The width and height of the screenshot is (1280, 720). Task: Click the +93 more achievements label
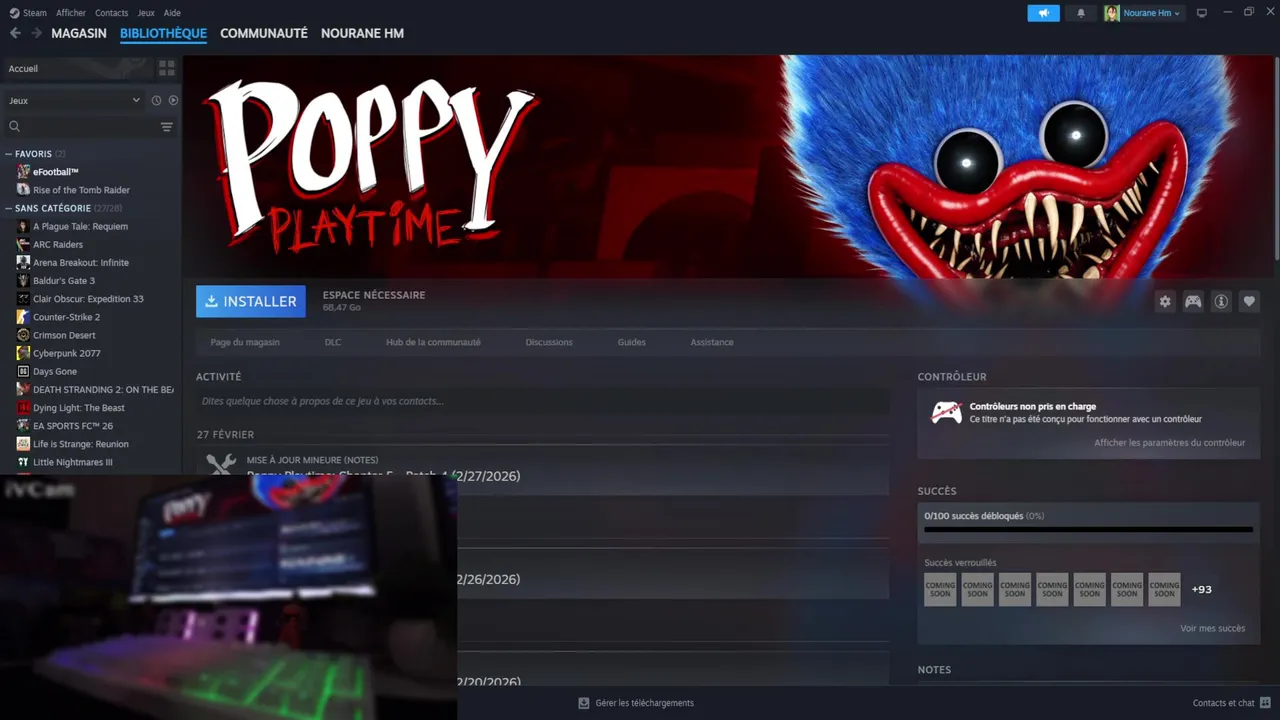coord(1201,589)
